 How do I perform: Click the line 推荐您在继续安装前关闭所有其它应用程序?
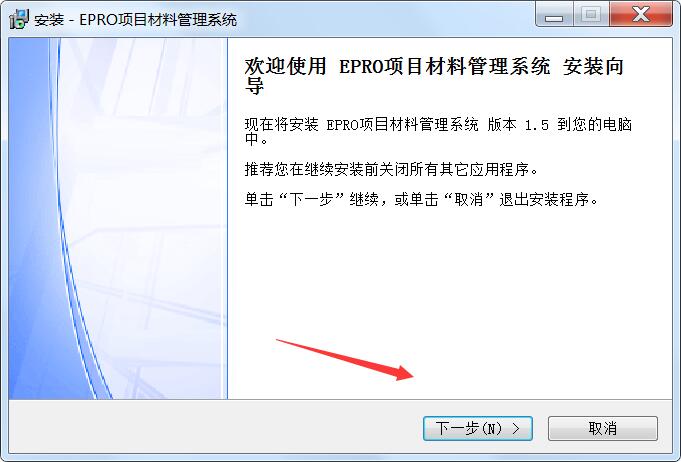[391, 169]
